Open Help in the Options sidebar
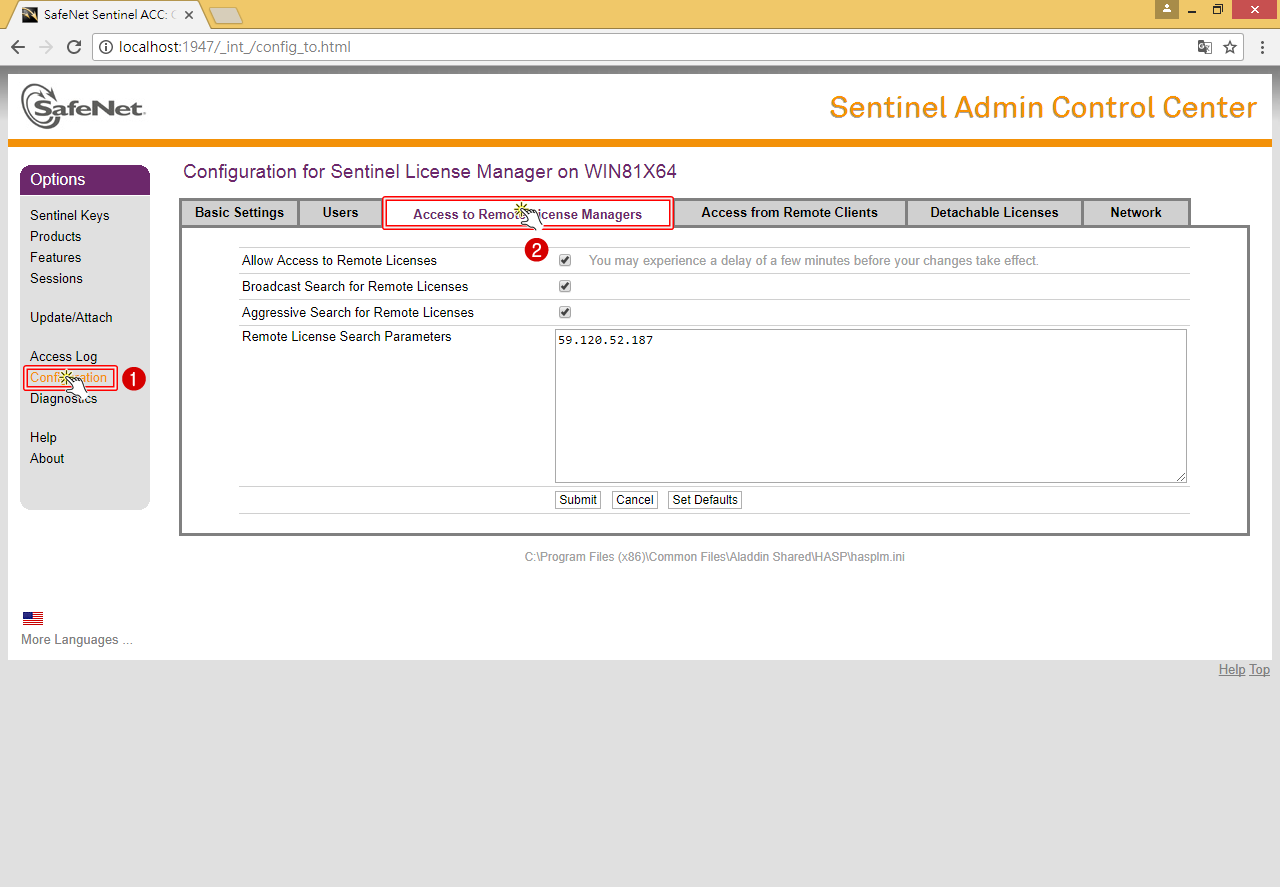Viewport: 1280px width, 887px height. (x=43, y=437)
